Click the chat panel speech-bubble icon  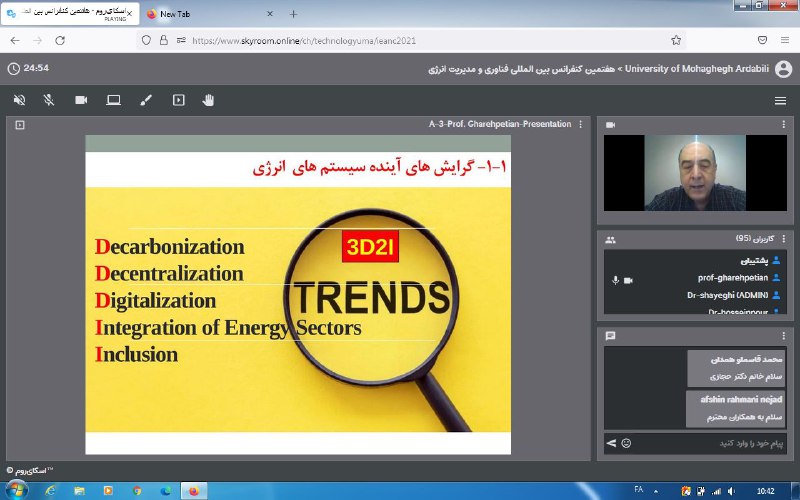coord(610,336)
